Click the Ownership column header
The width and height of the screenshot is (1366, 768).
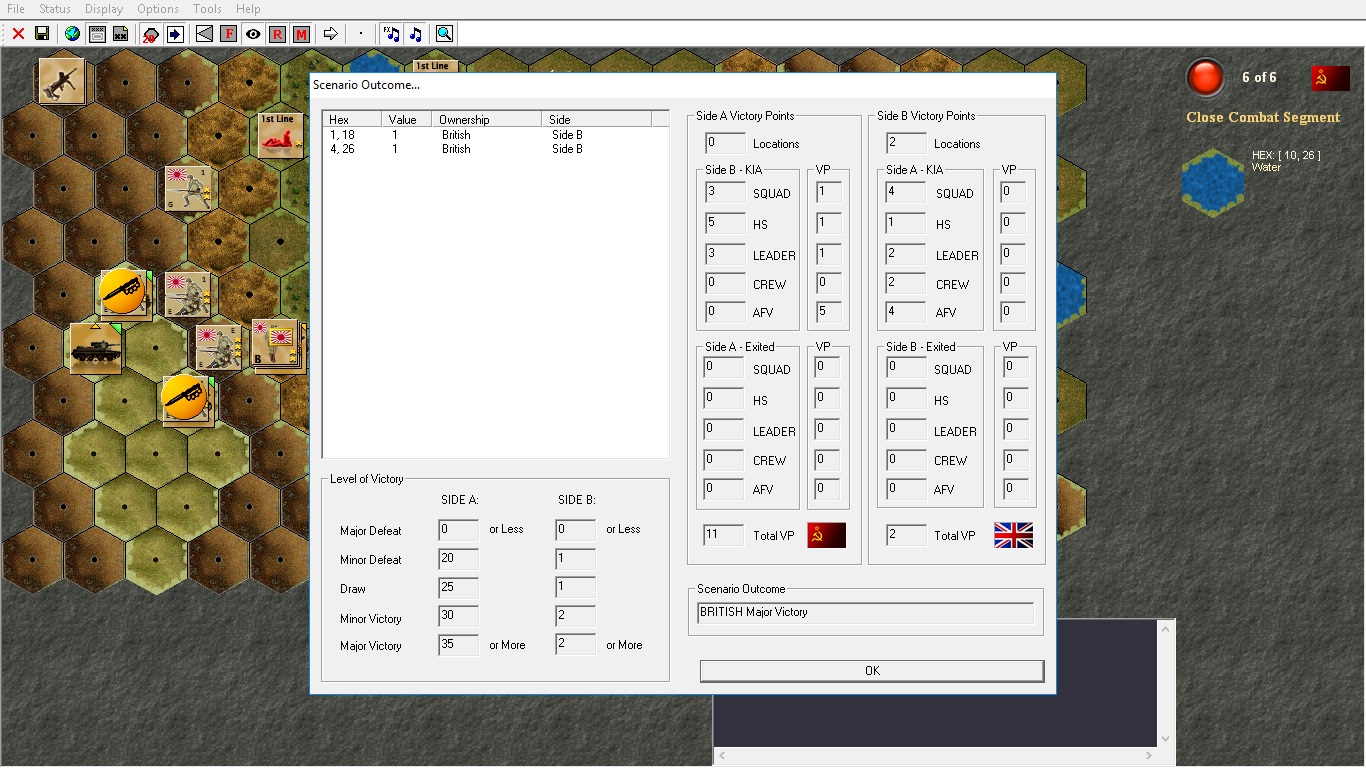pyautogui.click(x=486, y=120)
